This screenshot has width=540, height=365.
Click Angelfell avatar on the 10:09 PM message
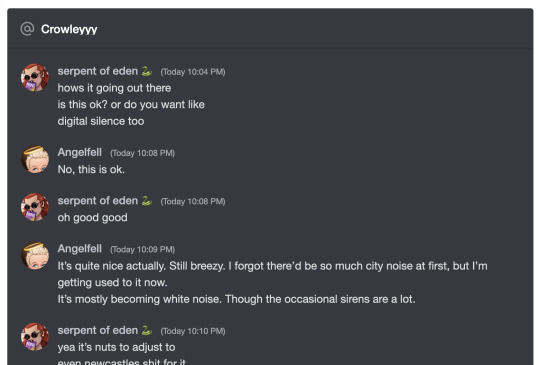coord(35,256)
